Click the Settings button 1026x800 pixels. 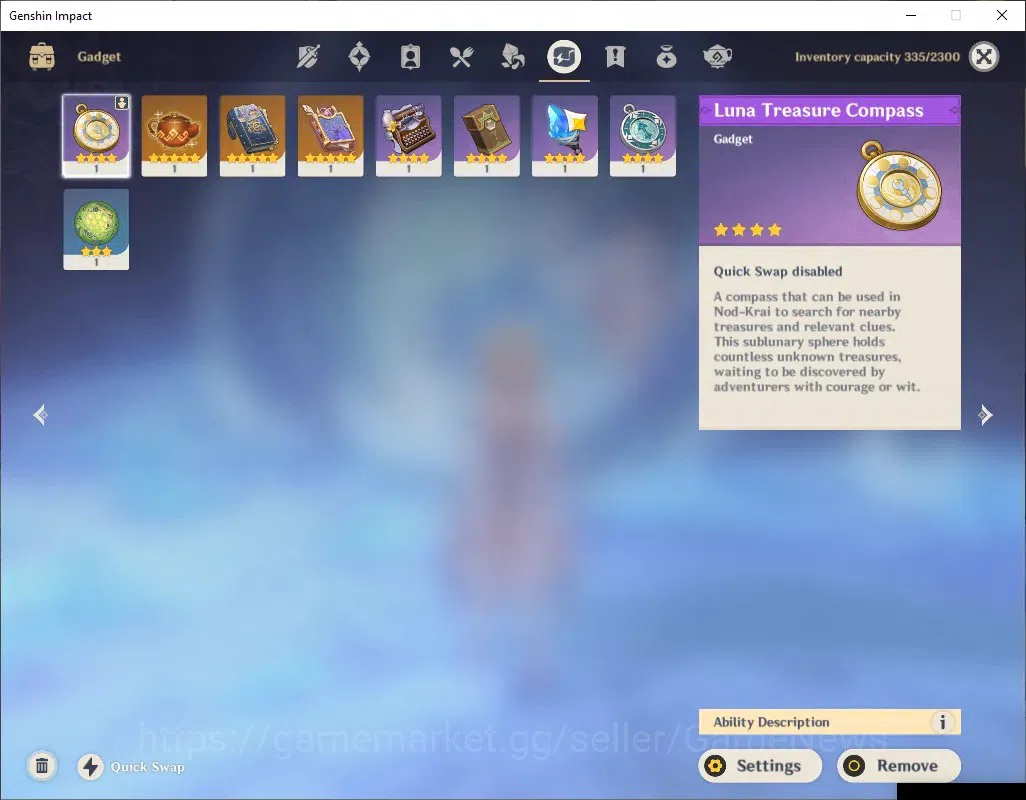point(760,766)
